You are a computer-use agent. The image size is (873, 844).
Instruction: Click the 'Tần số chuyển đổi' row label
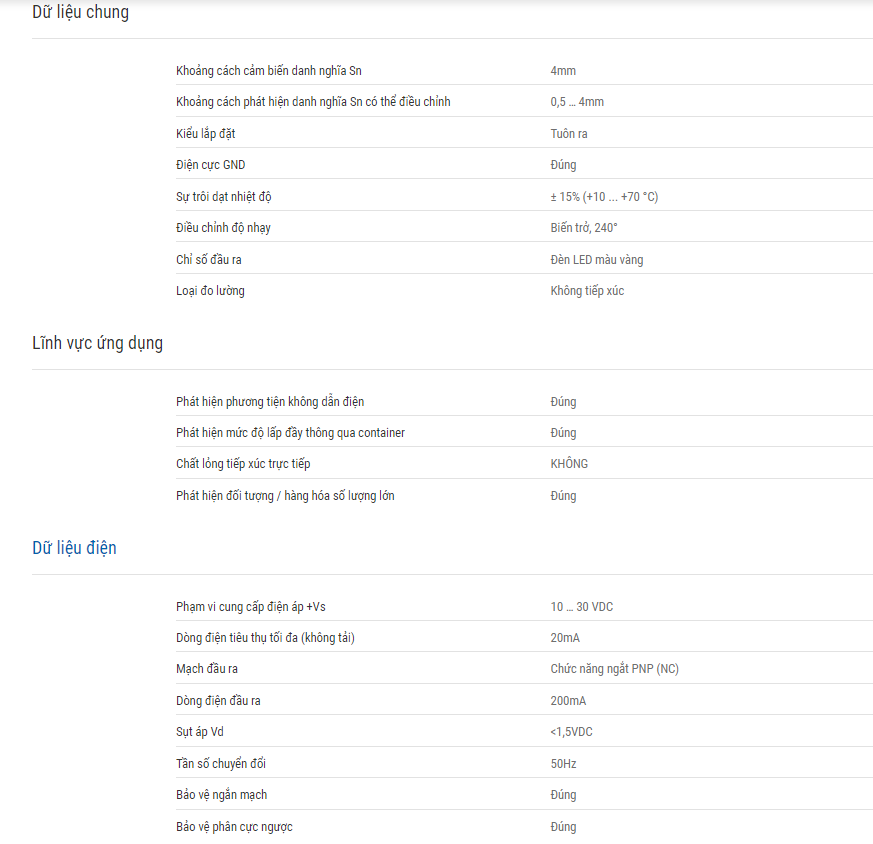coord(221,763)
